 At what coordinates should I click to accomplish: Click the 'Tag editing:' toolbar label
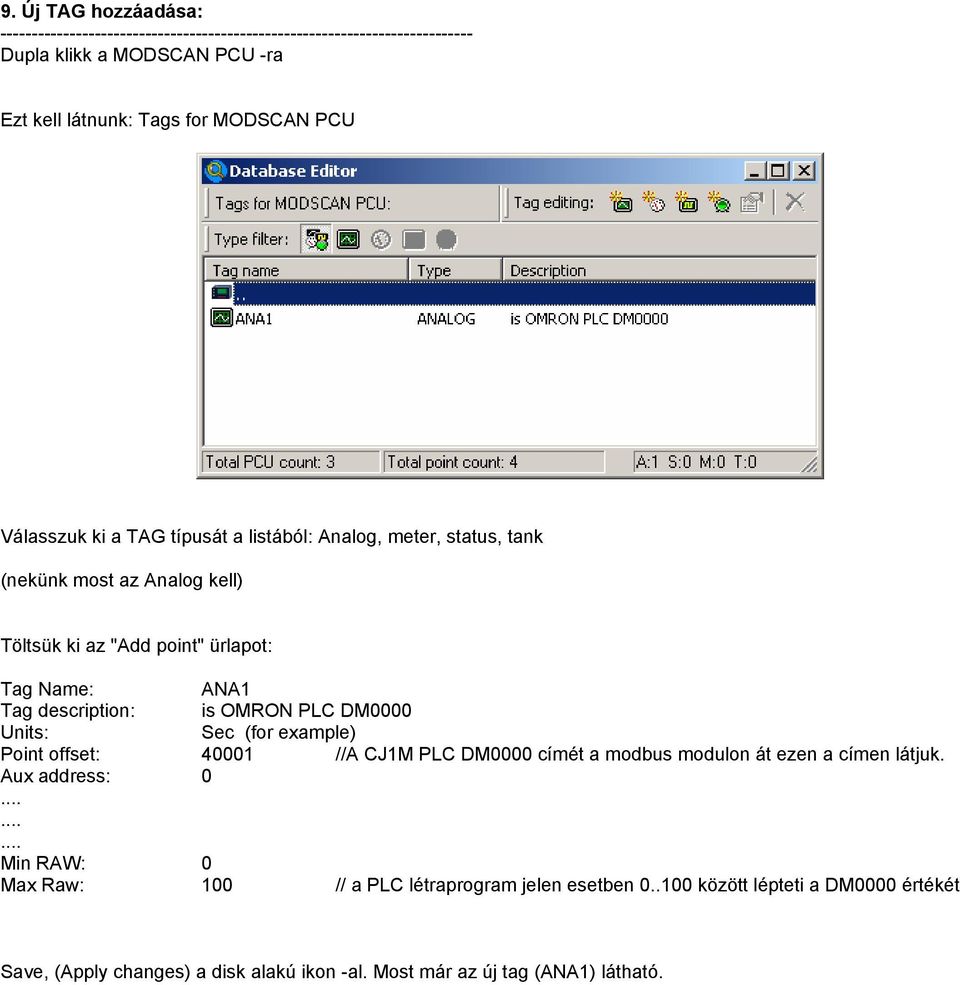(x=554, y=202)
